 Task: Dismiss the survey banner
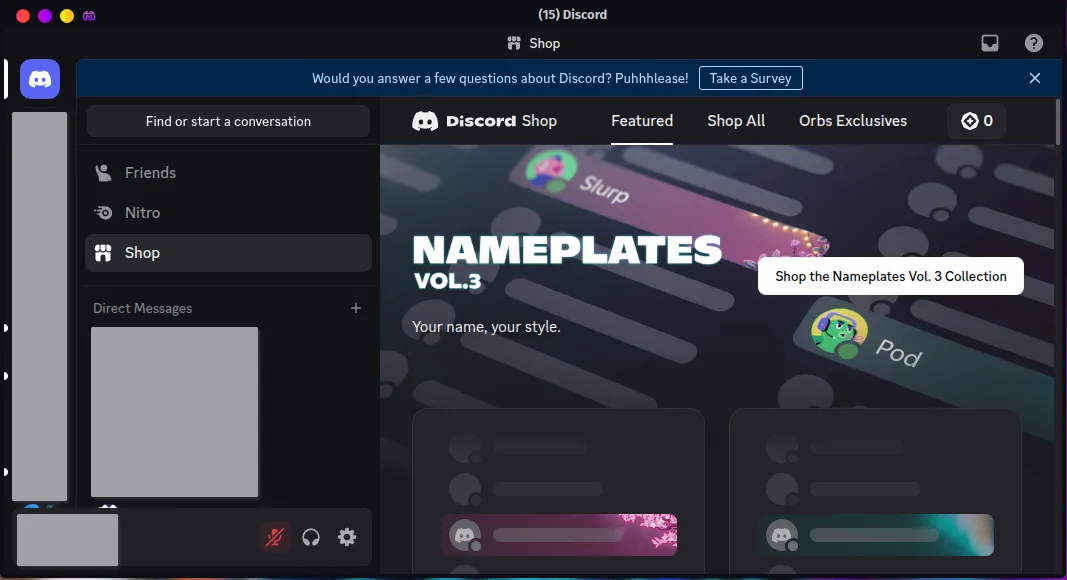1035,78
